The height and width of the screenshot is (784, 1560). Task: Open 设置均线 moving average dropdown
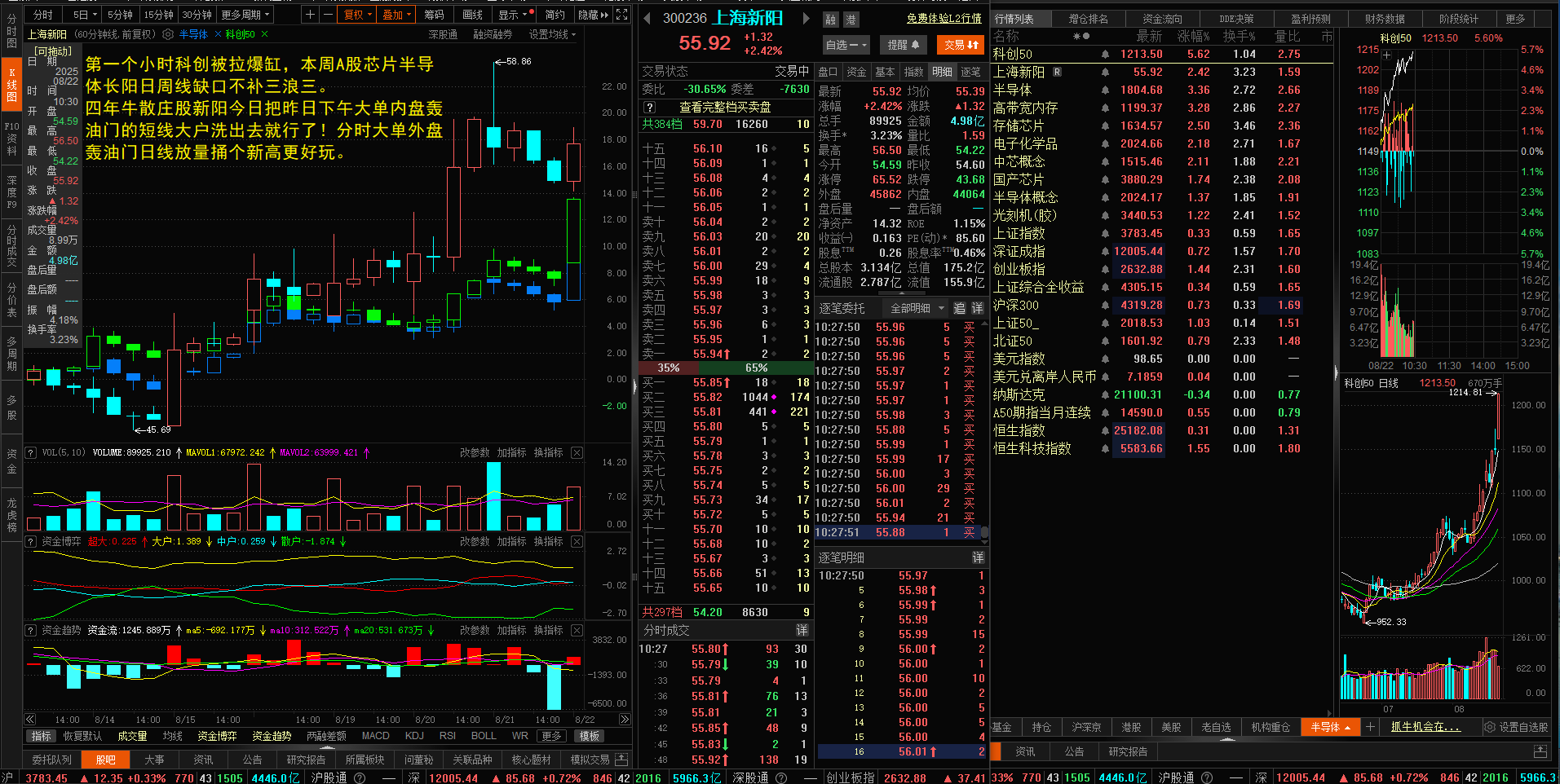pyautogui.click(x=552, y=34)
